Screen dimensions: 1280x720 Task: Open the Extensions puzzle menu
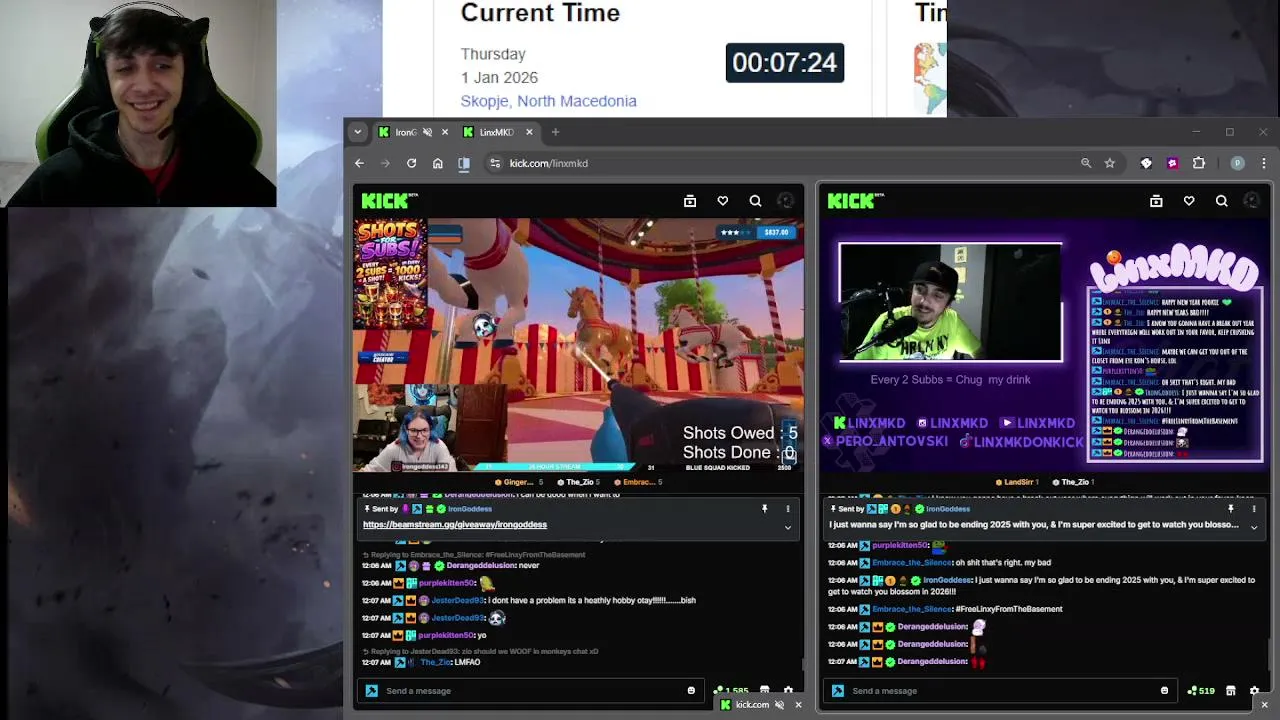1199,163
